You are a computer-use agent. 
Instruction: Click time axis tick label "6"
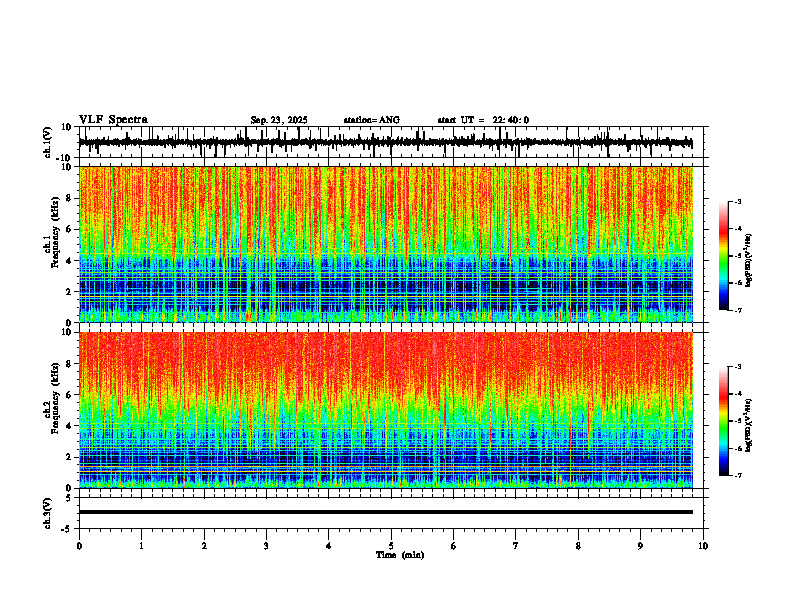coord(454,546)
